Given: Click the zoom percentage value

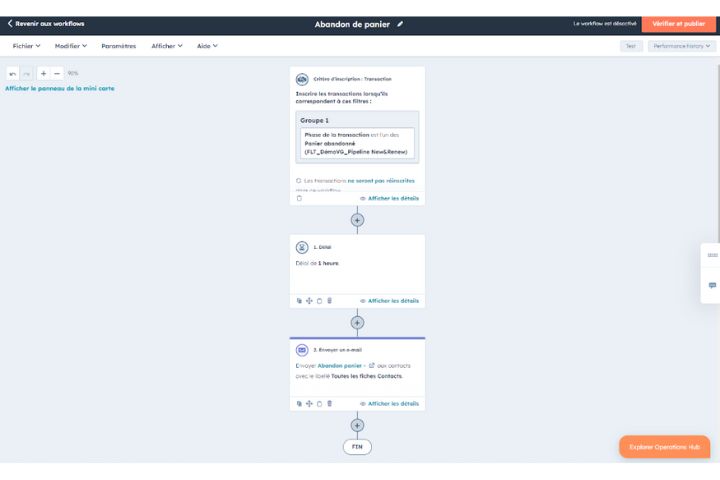Looking at the screenshot, I should pos(73,73).
